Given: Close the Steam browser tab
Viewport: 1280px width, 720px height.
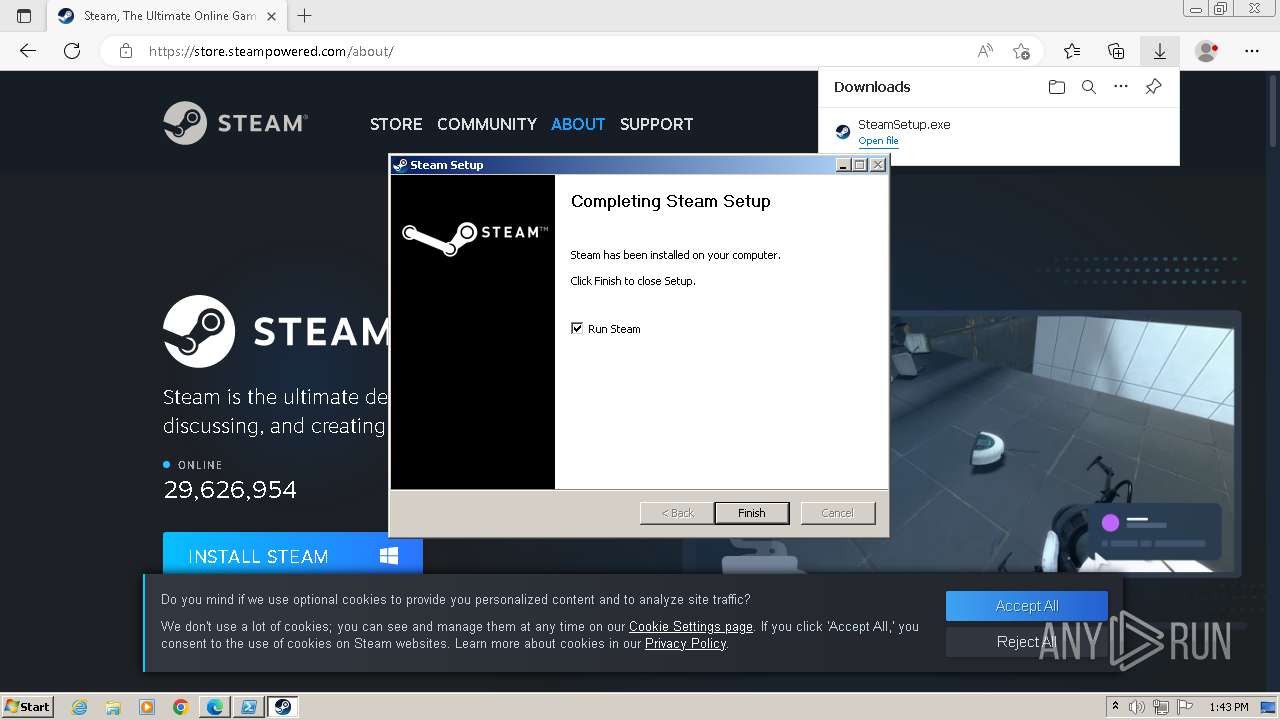Looking at the screenshot, I should point(272,16).
